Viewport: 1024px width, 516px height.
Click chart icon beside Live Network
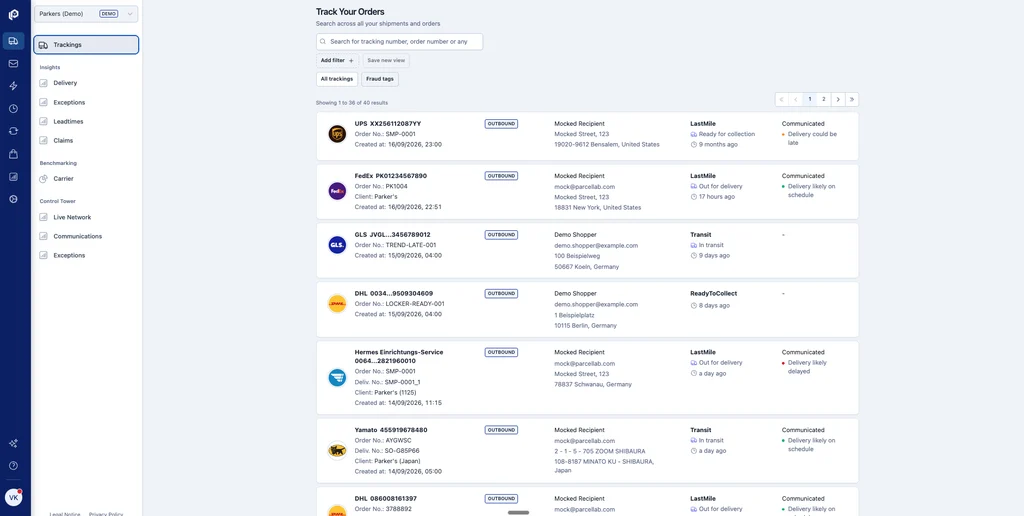pyautogui.click(x=43, y=217)
